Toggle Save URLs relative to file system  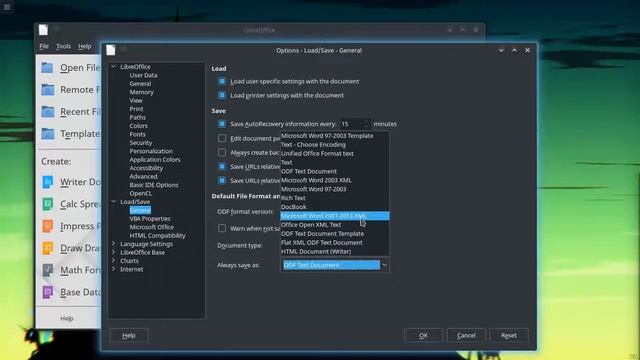click(x=222, y=167)
